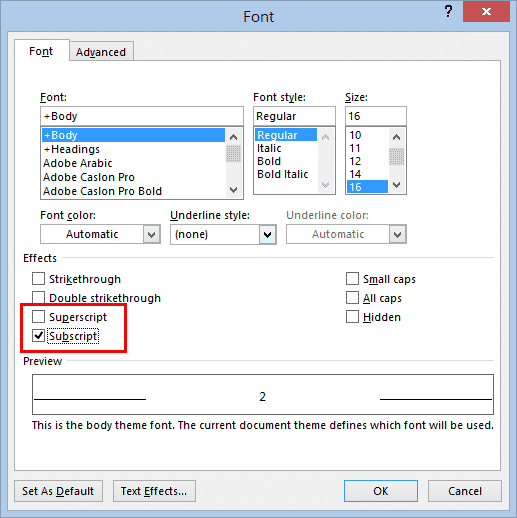This screenshot has width=517, height=518.
Task: Toggle the Superscript checkbox
Action: click(x=38, y=316)
